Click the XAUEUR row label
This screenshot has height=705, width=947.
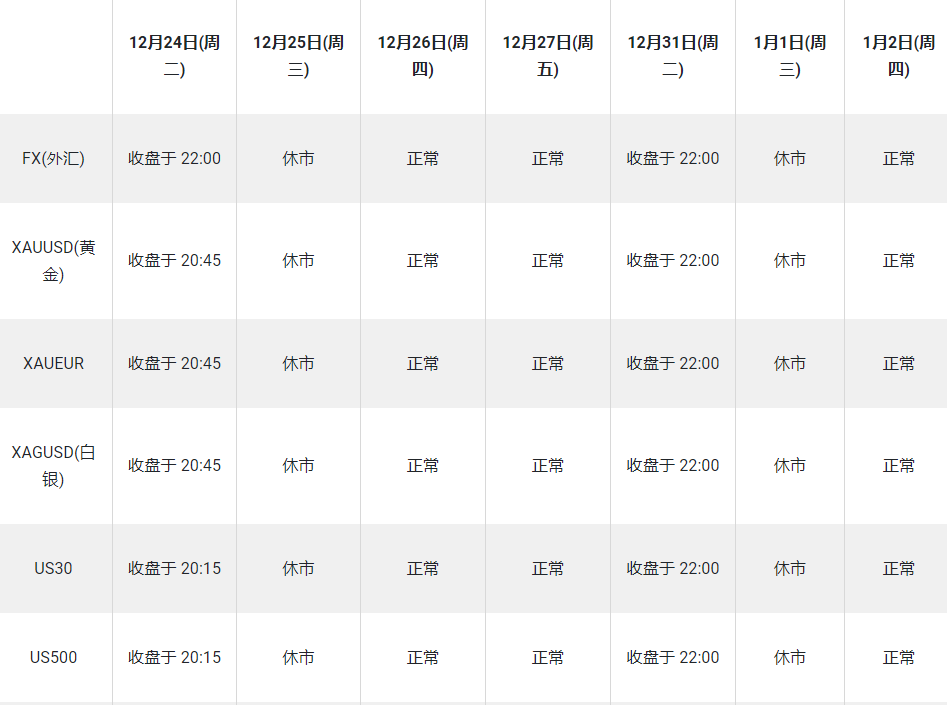53,363
